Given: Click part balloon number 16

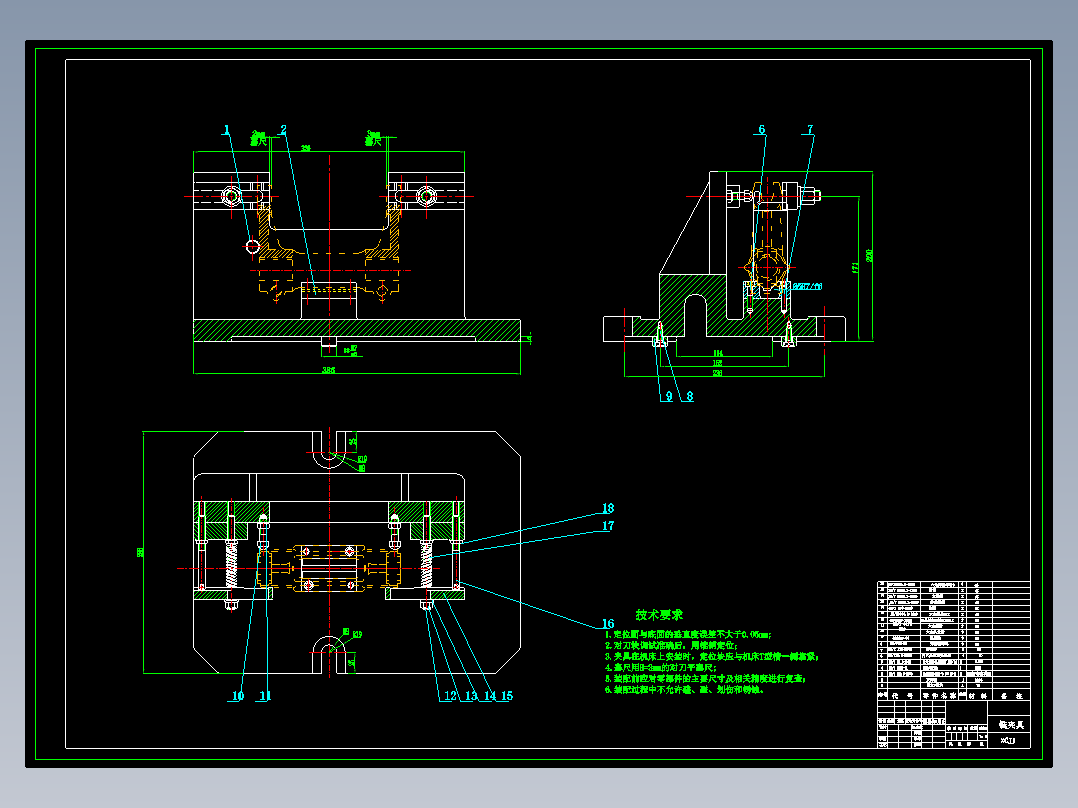Looking at the screenshot, I should (608, 624).
